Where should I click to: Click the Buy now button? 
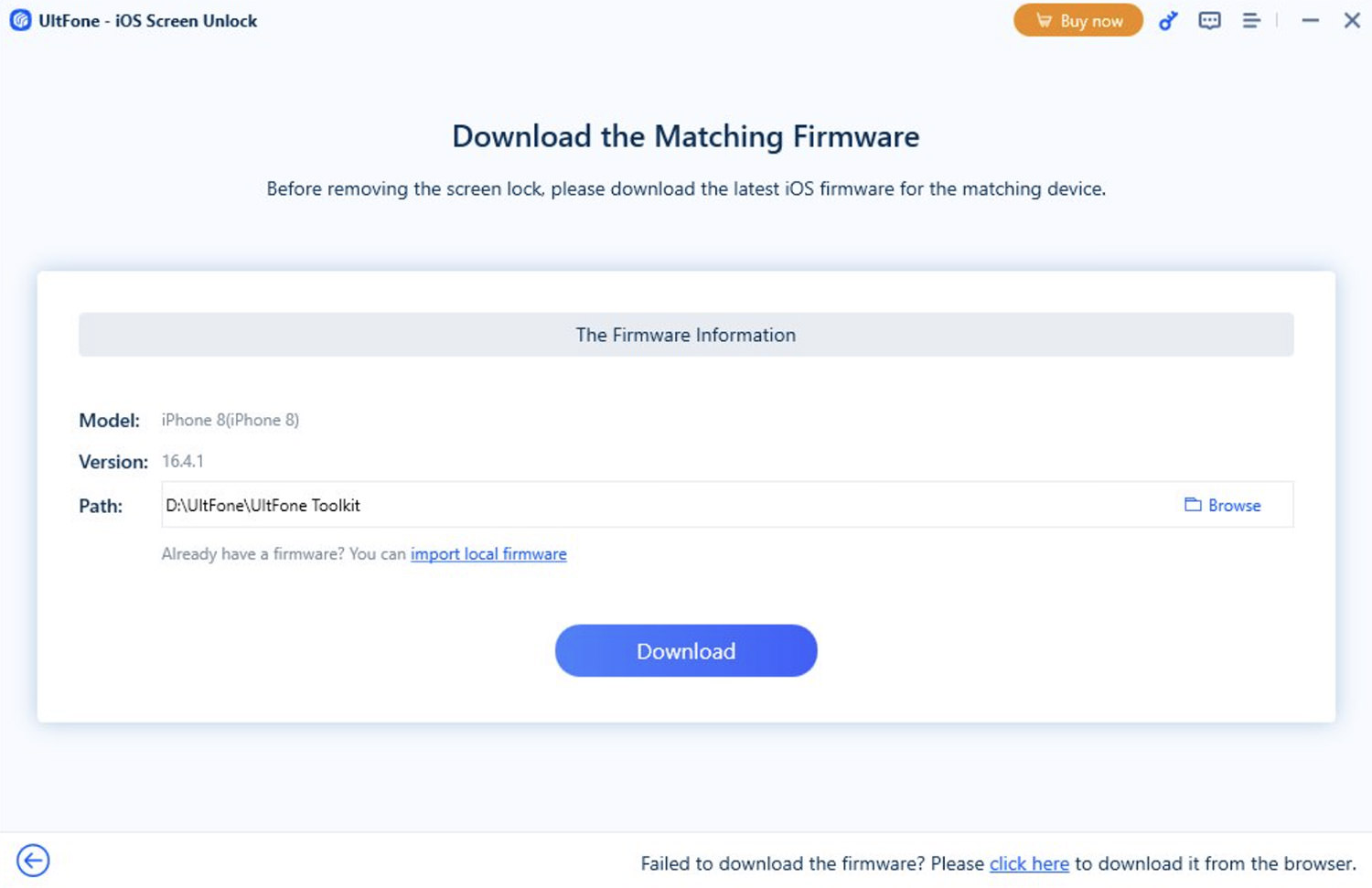[1077, 20]
